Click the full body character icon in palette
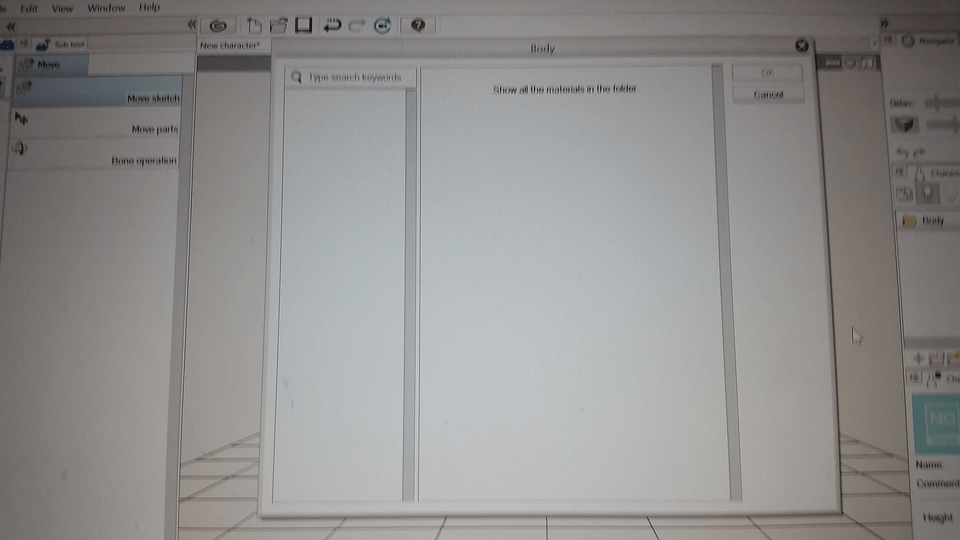Screen dimensions: 960x540 click(928, 194)
